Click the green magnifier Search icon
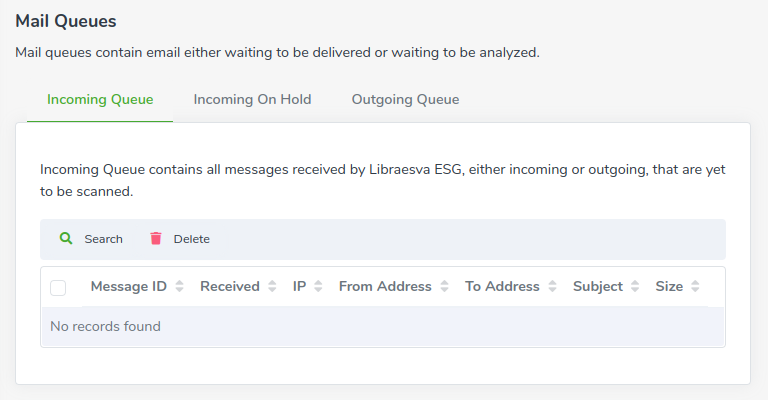 (x=66, y=238)
